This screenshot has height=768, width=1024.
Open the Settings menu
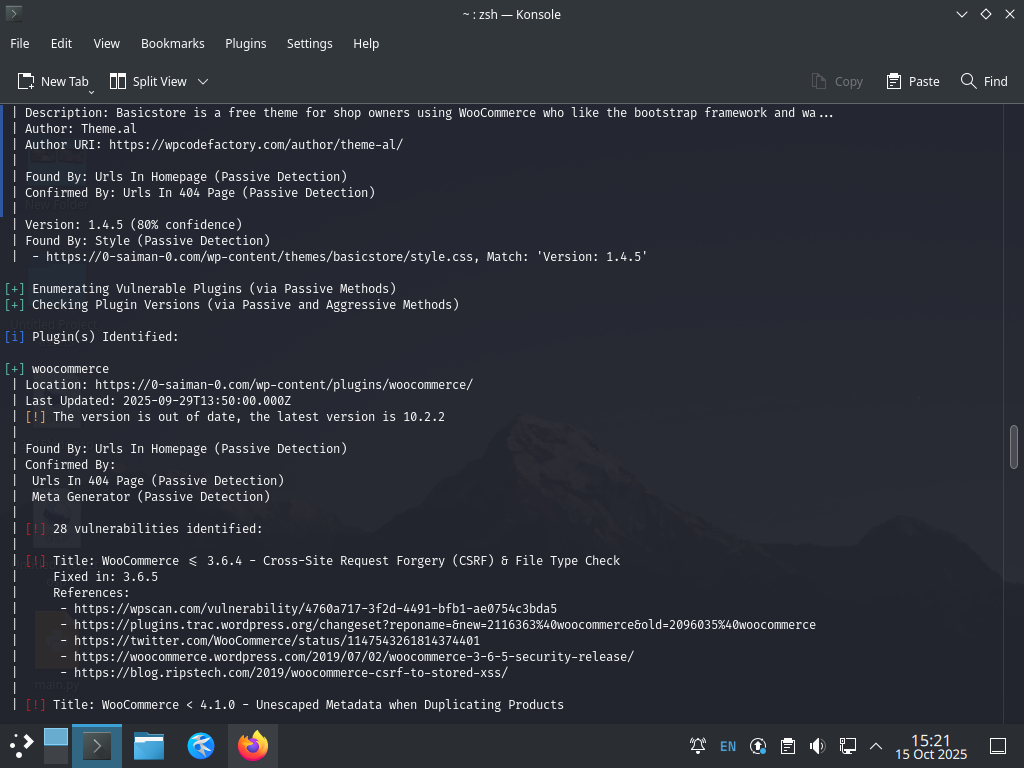[x=310, y=44]
